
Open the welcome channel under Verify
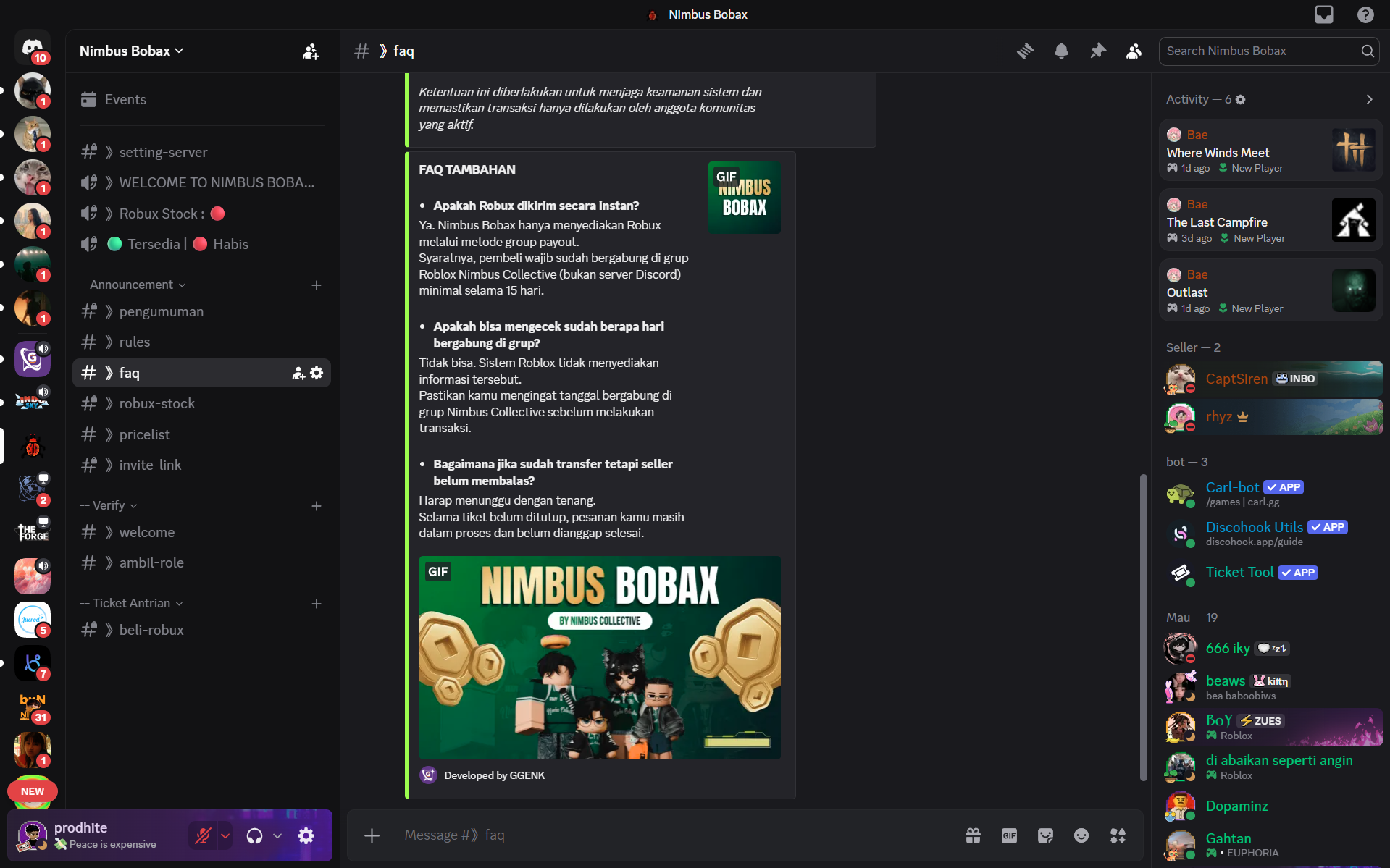pos(202,532)
